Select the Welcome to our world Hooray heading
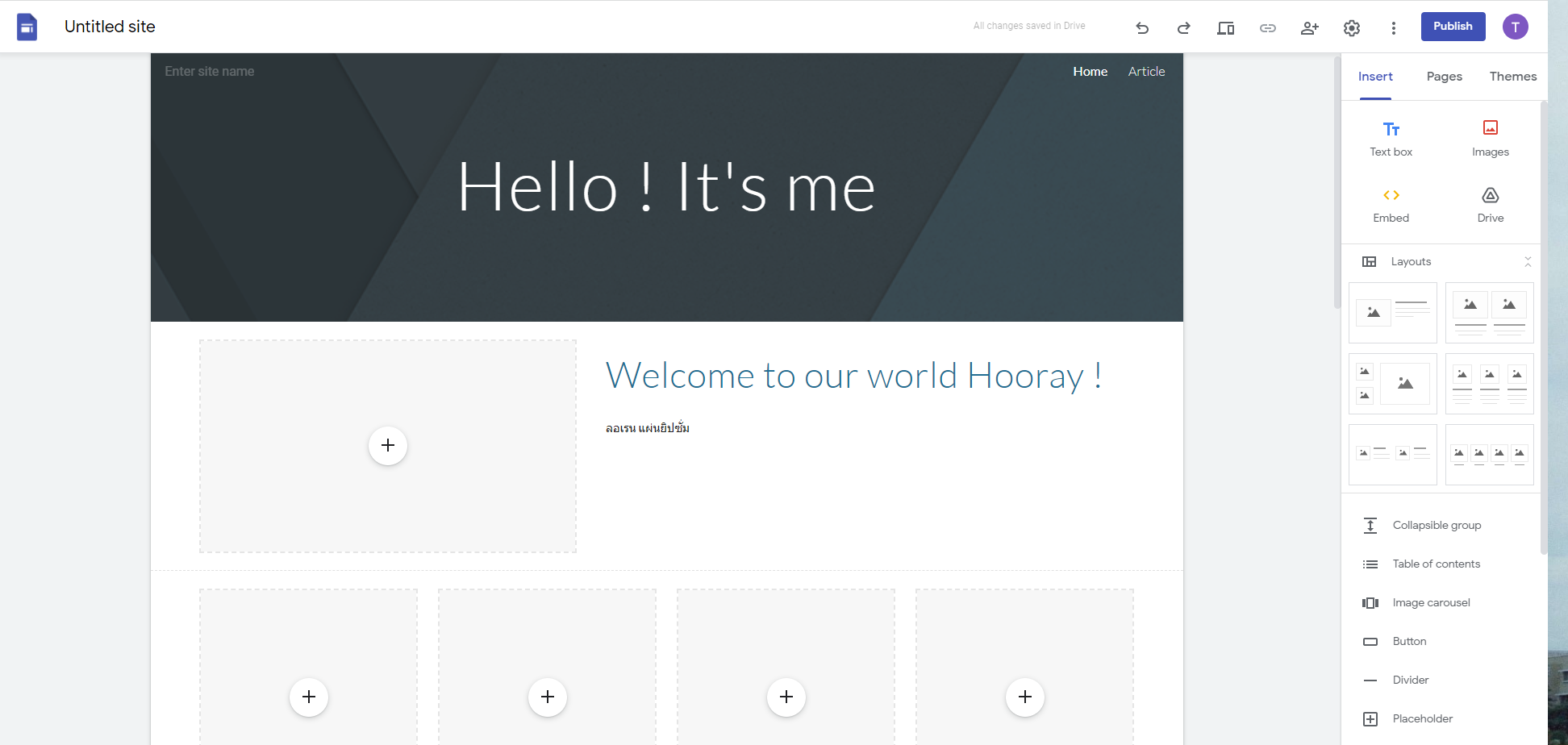The height and width of the screenshot is (745, 1568). tap(853, 376)
